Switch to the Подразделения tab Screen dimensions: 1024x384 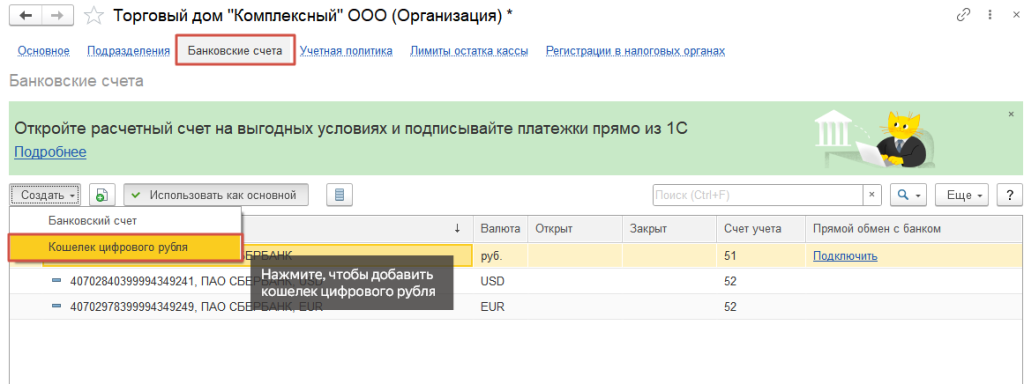(129, 51)
